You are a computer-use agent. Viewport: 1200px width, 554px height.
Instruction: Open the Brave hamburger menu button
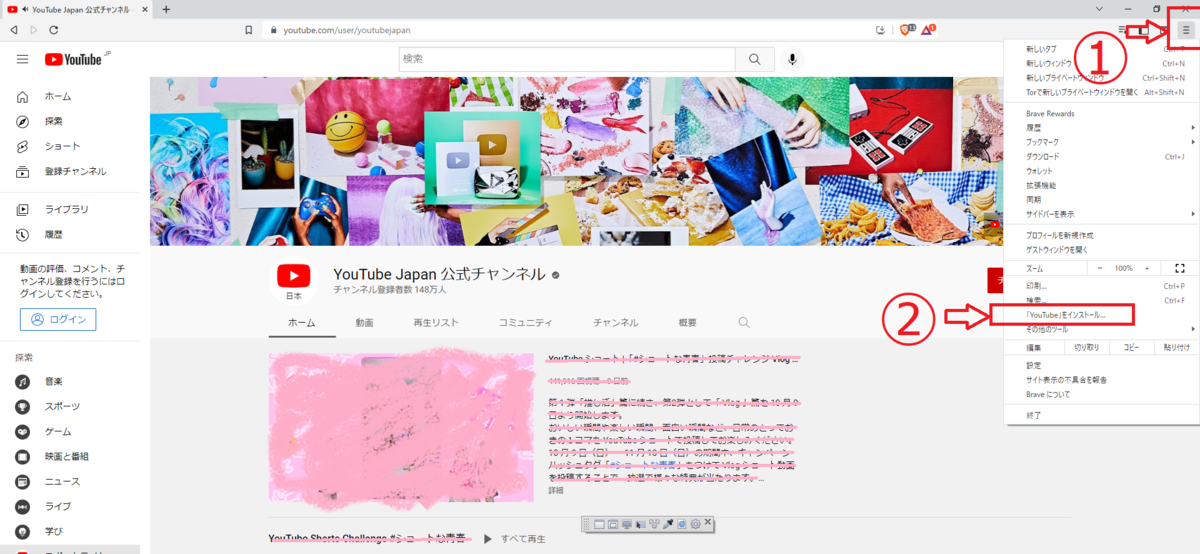pyautogui.click(x=1187, y=30)
